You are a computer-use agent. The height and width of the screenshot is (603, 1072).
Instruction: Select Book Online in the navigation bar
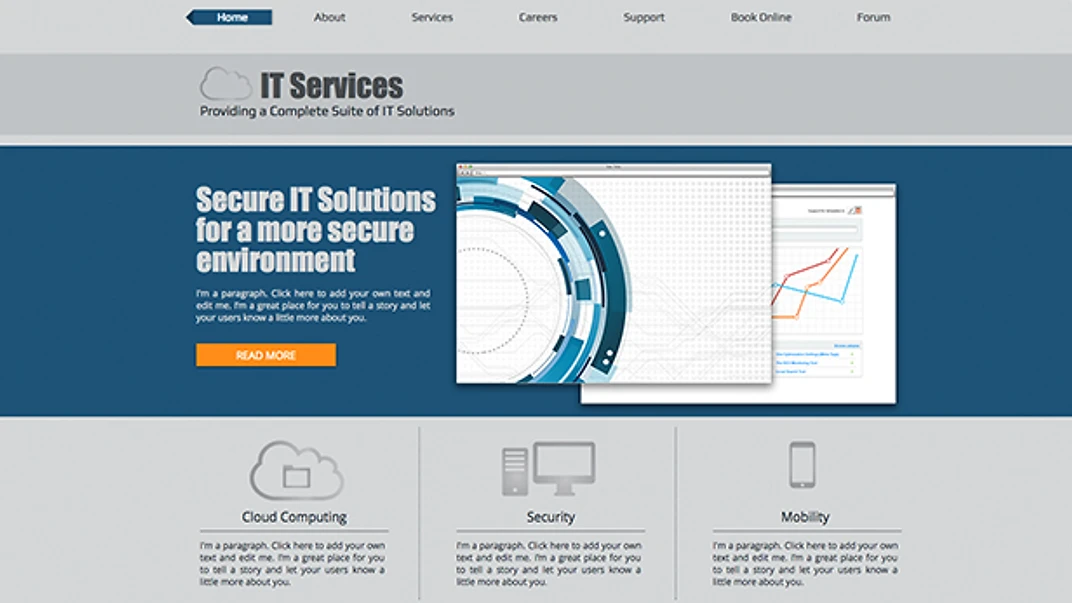[x=761, y=17]
